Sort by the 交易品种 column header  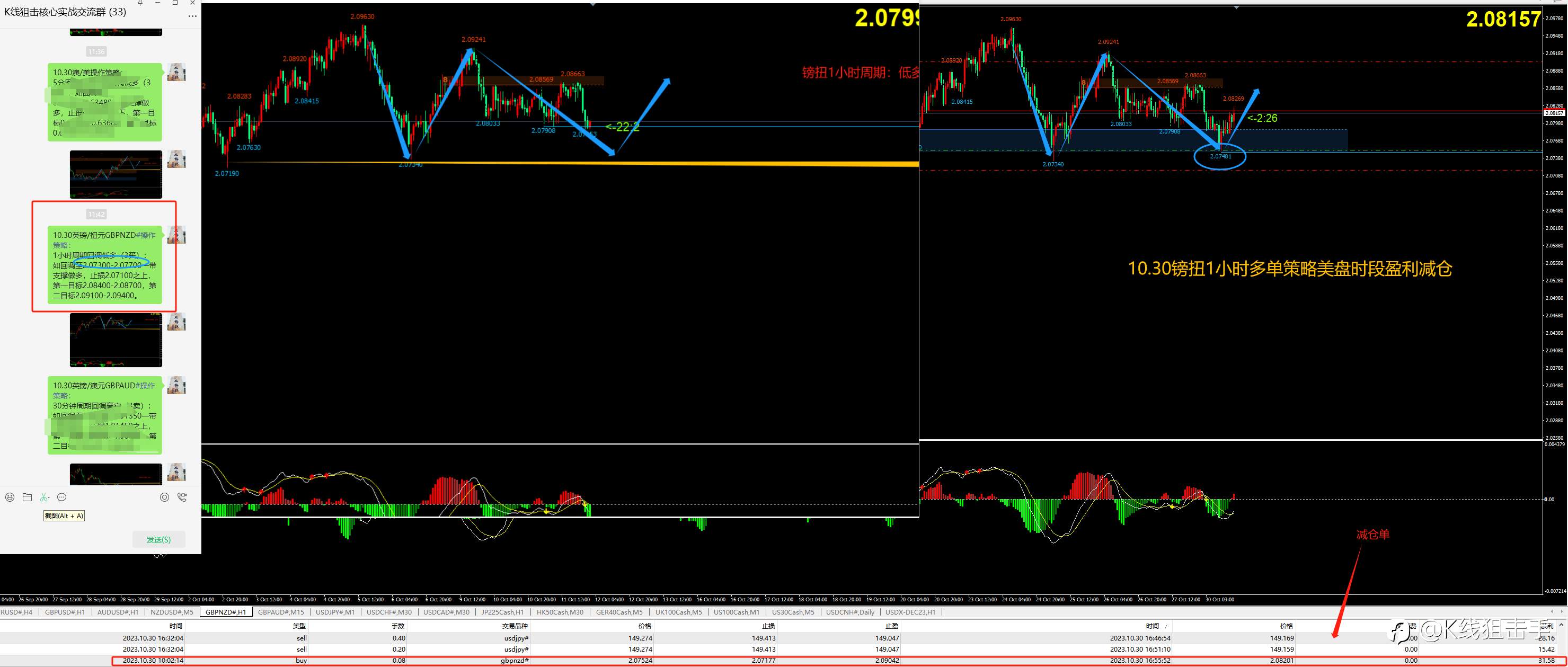click(x=515, y=626)
